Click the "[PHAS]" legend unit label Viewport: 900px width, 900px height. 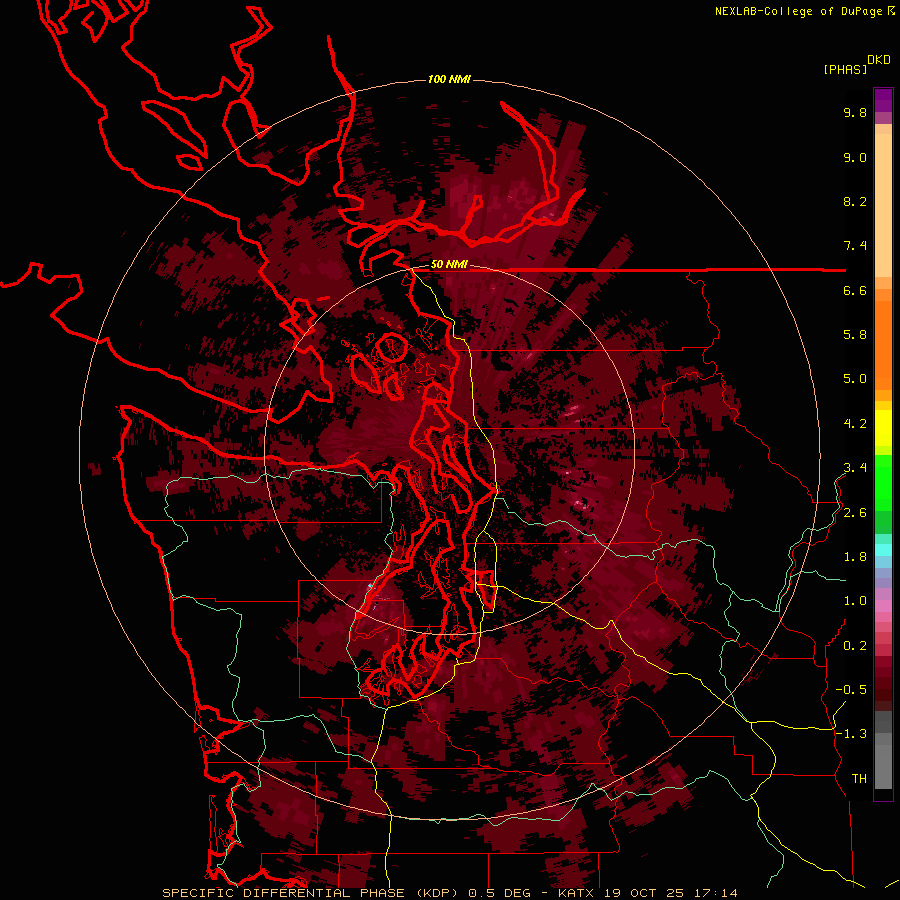(845, 70)
